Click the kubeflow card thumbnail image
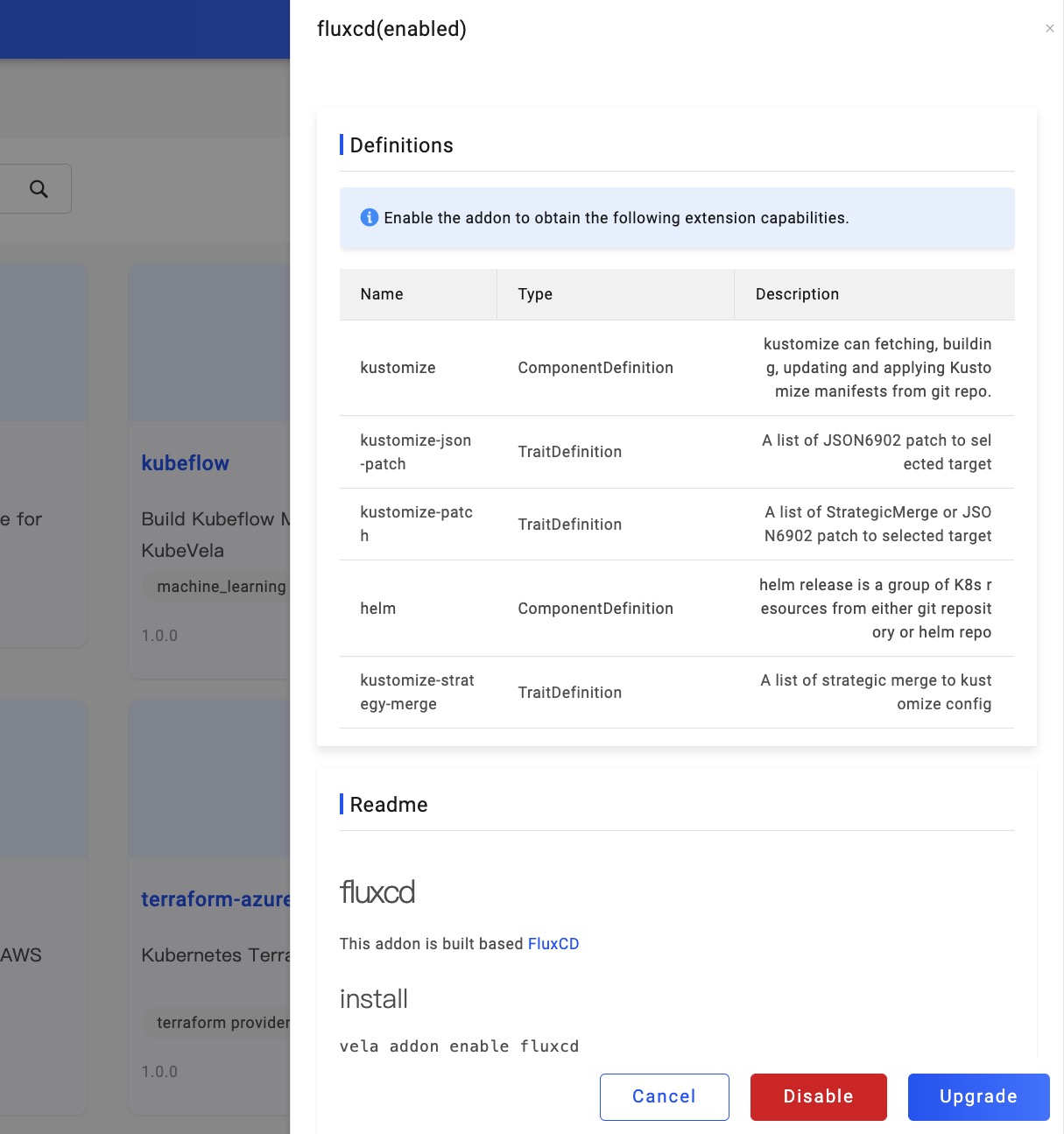Viewport: 1064px width, 1134px height. [x=210, y=343]
